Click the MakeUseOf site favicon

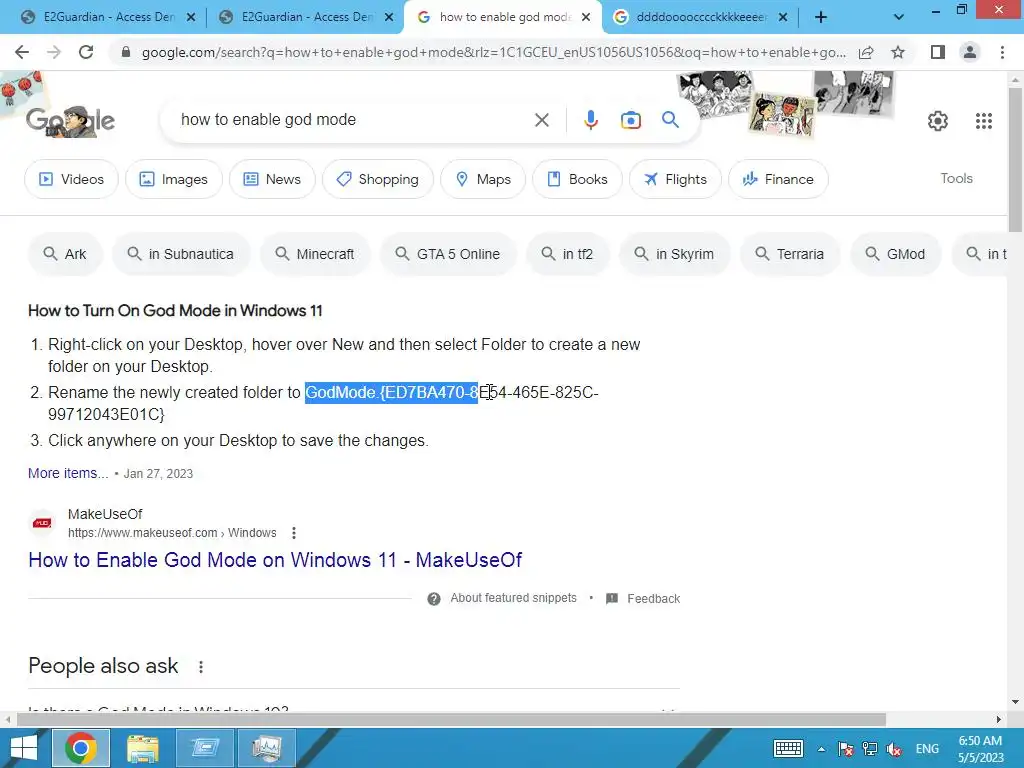coord(42,523)
